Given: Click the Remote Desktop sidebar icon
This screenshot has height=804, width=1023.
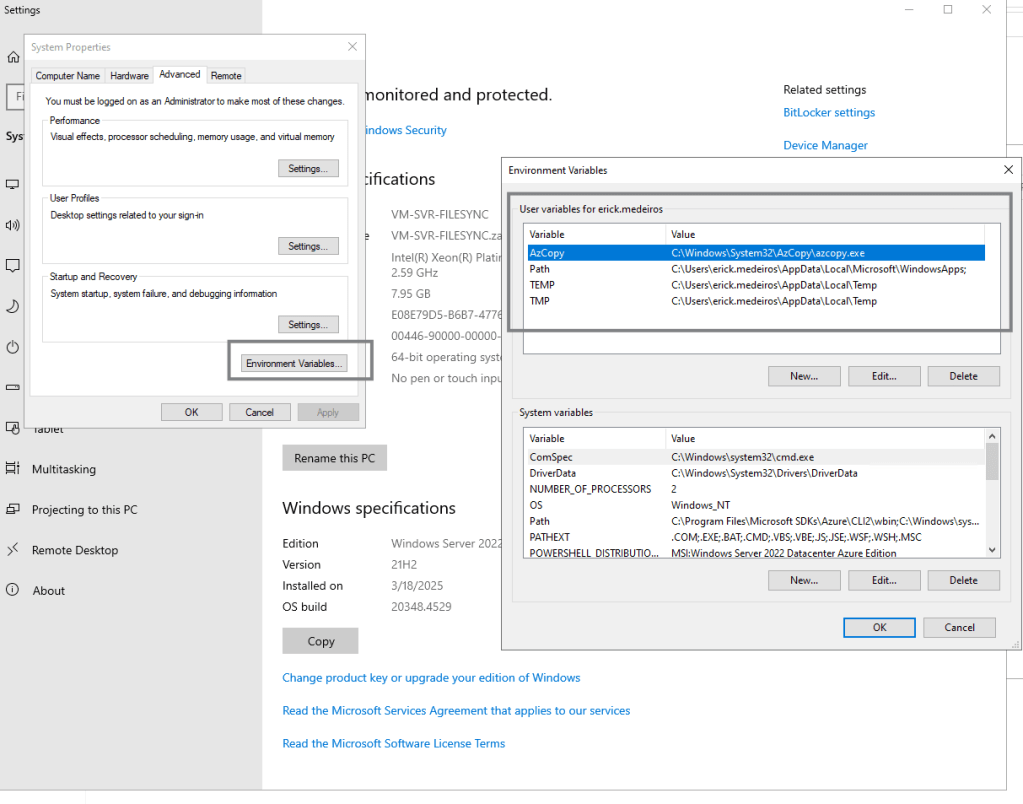Looking at the screenshot, I should 13,550.
